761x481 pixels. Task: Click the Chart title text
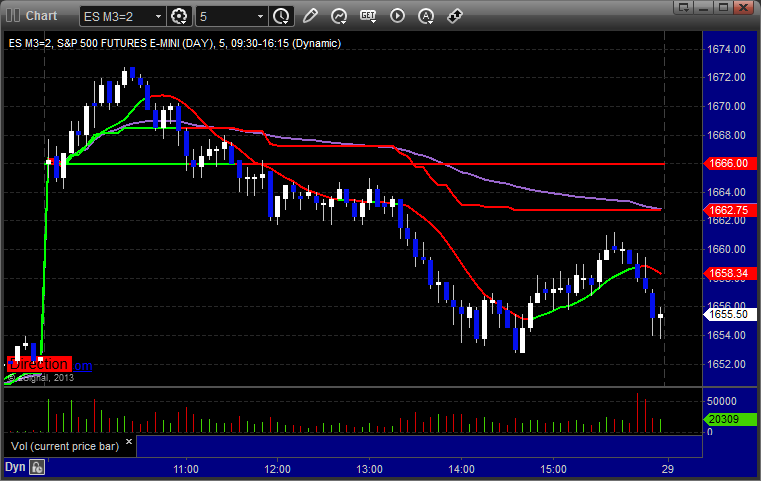pyautogui.click(x=41, y=16)
